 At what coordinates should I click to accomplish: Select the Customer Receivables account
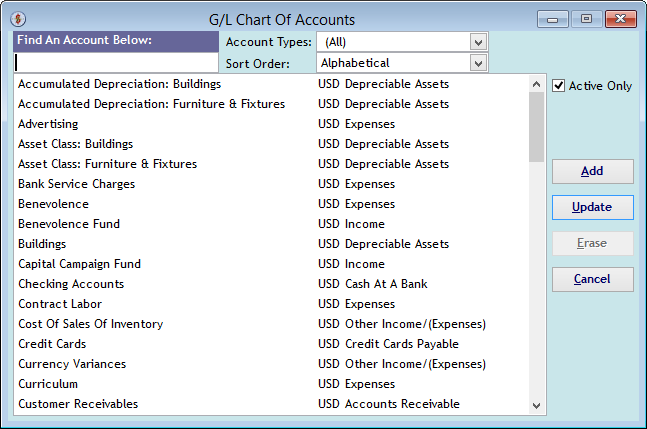click(x=271, y=404)
